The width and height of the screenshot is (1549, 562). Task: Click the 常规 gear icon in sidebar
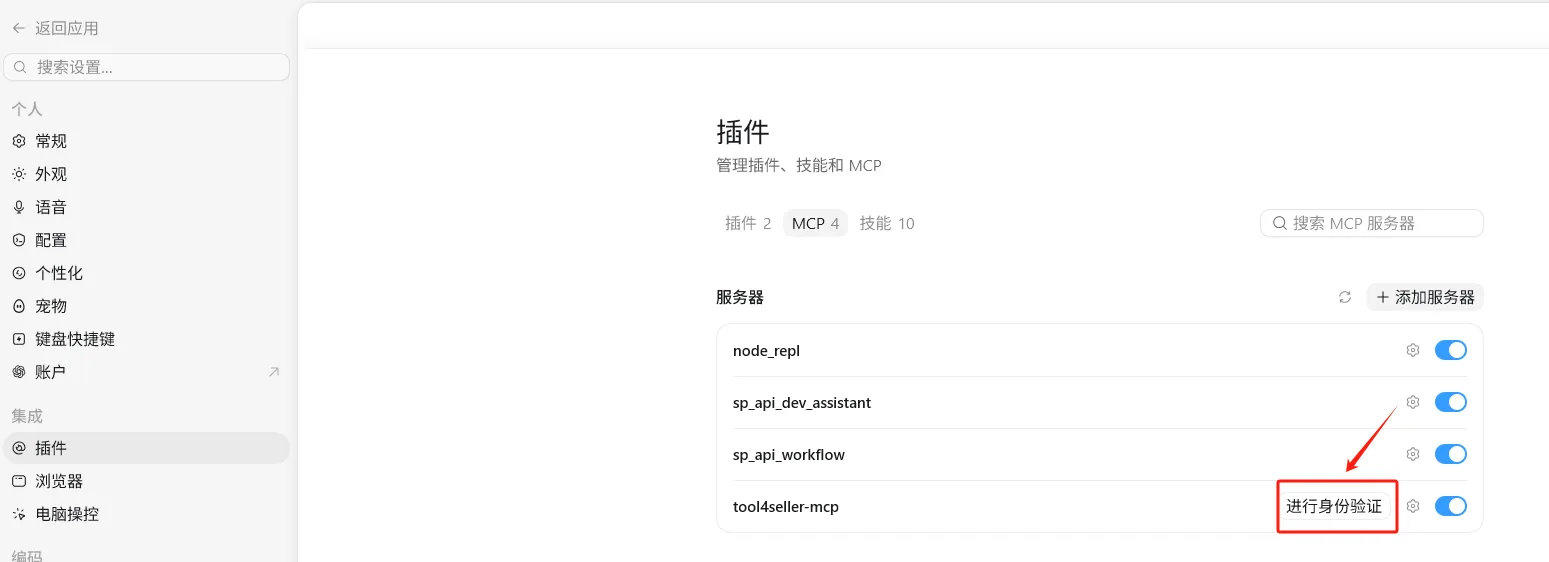(19, 141)
